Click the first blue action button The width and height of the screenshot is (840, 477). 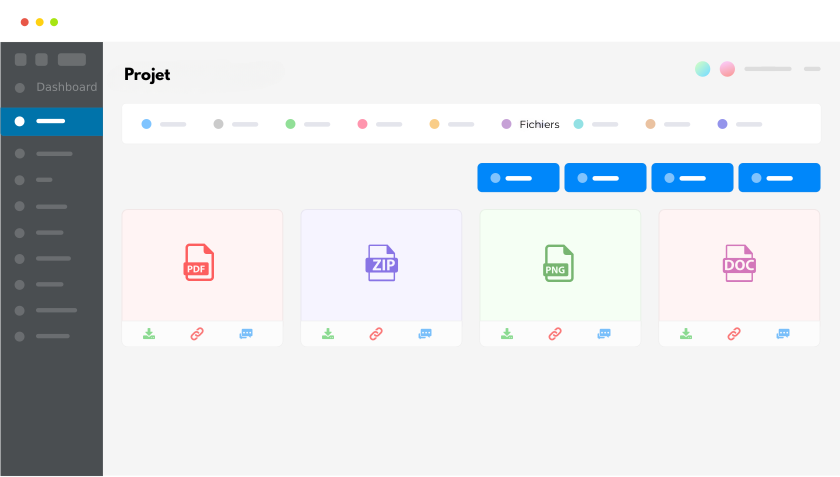point(518,178)
